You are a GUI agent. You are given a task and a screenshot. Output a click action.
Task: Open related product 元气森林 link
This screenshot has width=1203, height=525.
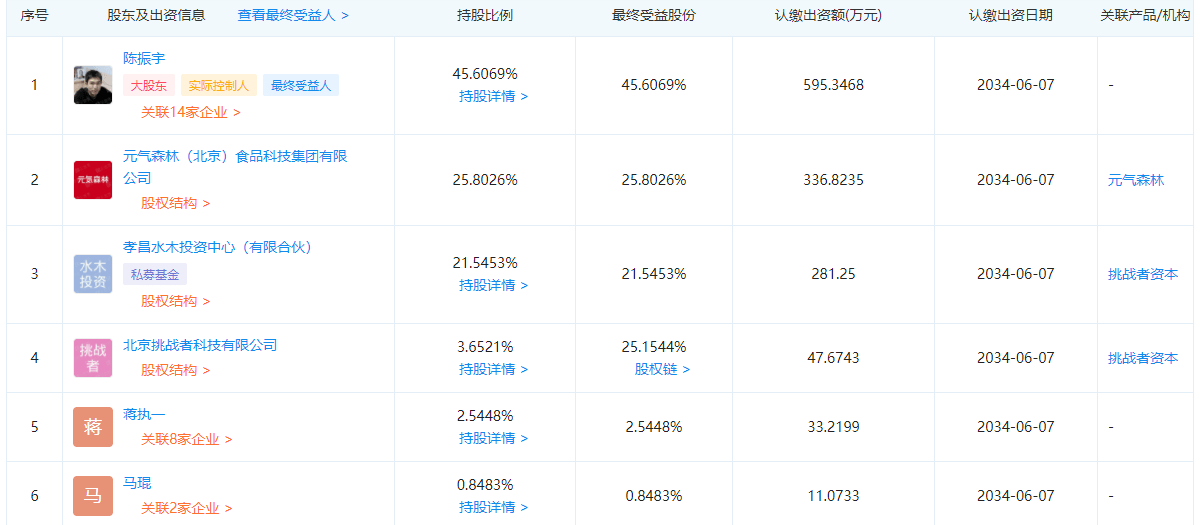click(1136, 181)
